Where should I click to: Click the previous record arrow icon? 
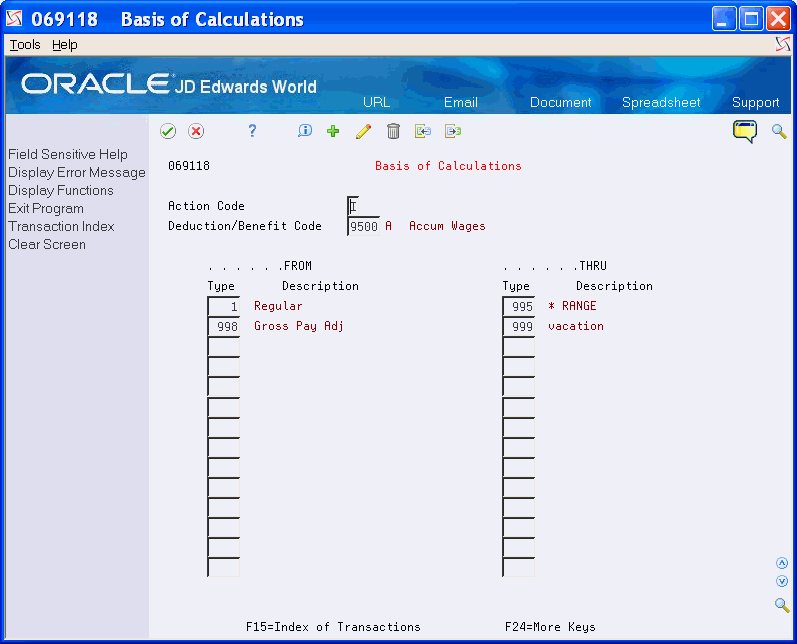(422, 131)
